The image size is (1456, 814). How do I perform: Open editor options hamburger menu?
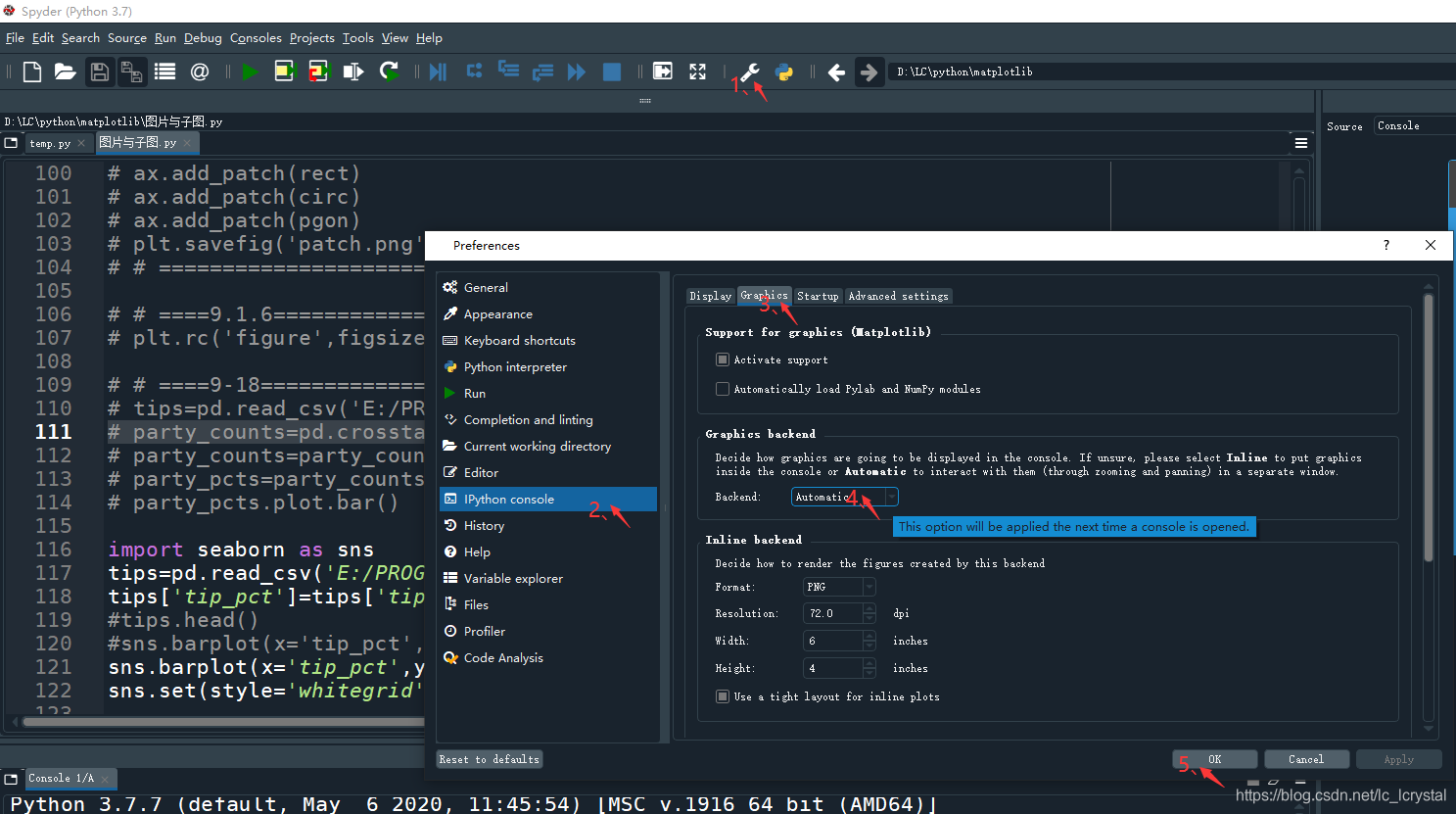click(1301, 143)
